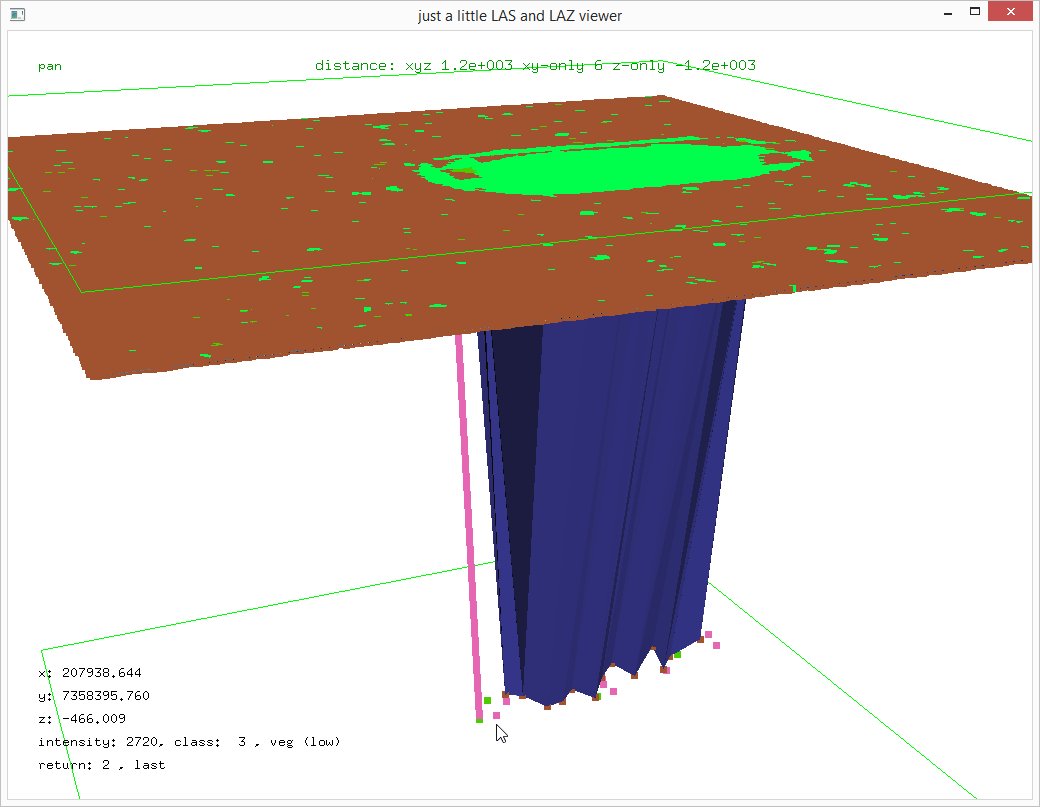Maximize the viewer window

(x=975, y=12)
